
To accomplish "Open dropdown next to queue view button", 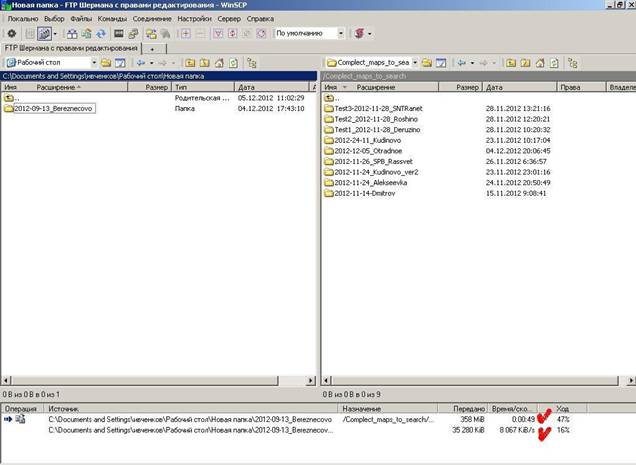I will pos(55,34).
